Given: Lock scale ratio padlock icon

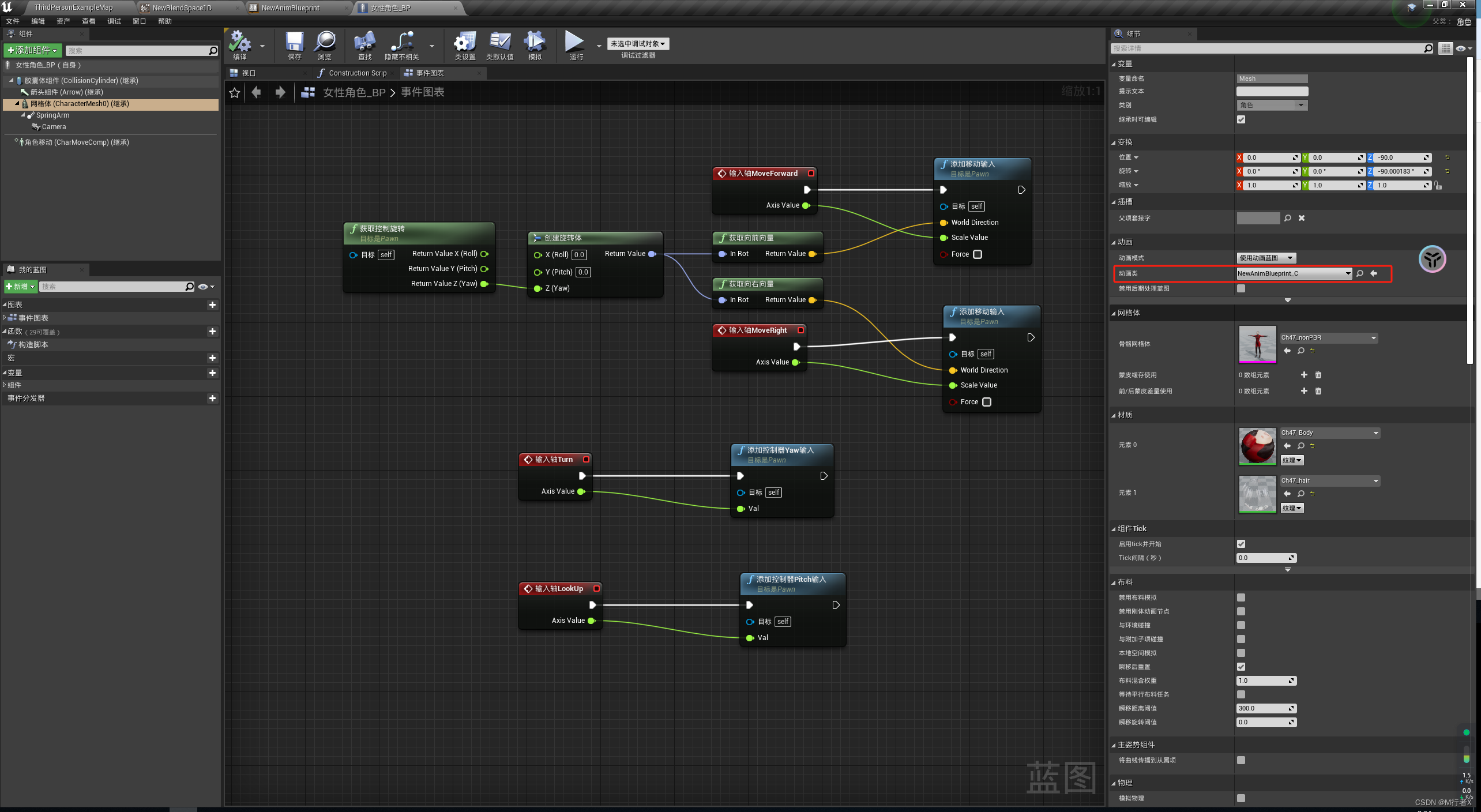Looking at the screenshot, I should (x=1438, y=186).
